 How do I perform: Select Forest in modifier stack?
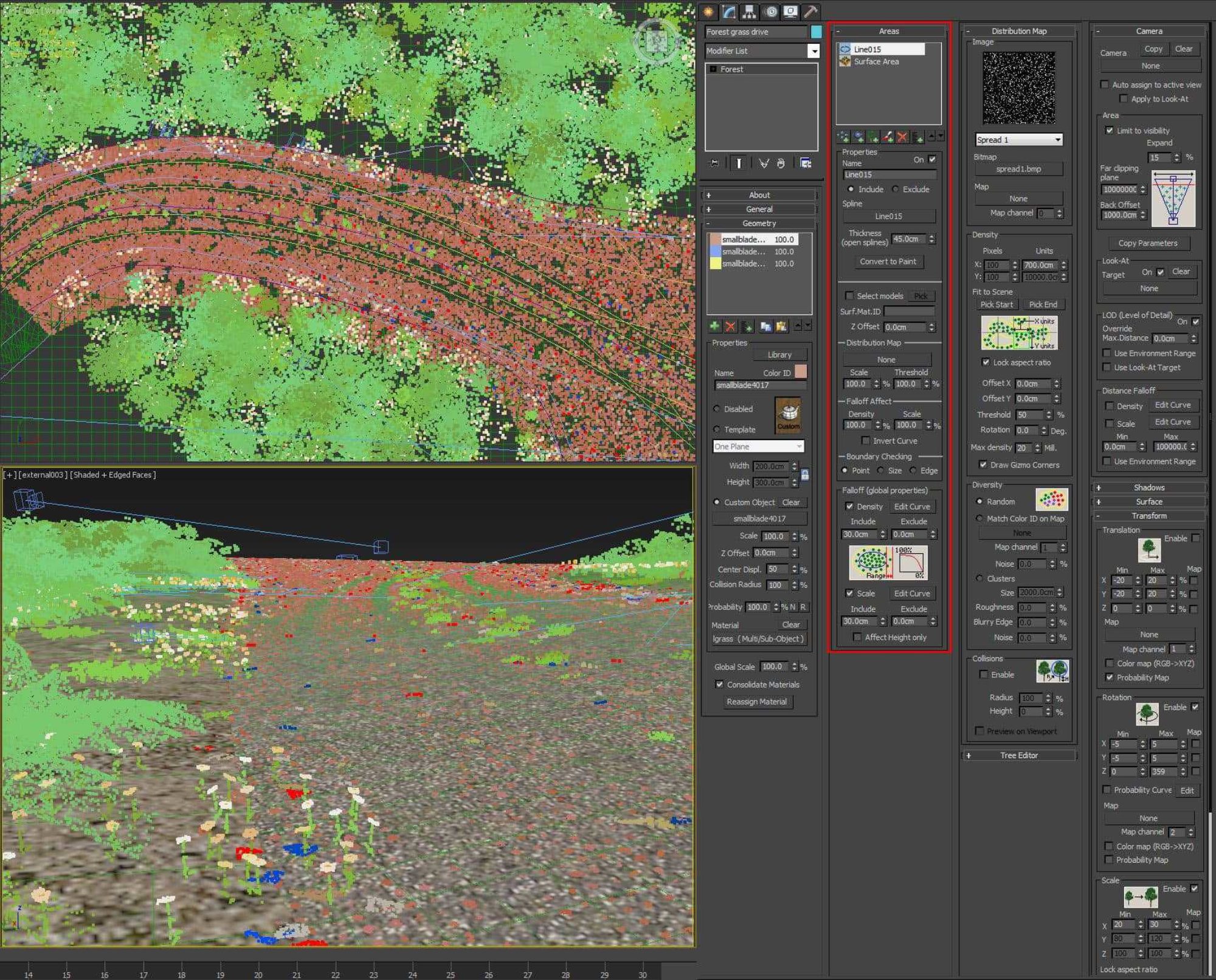[732, 69]
